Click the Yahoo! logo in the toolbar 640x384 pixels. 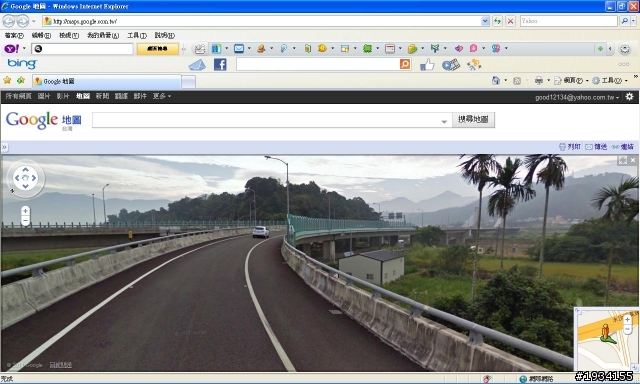coord(11,49)
